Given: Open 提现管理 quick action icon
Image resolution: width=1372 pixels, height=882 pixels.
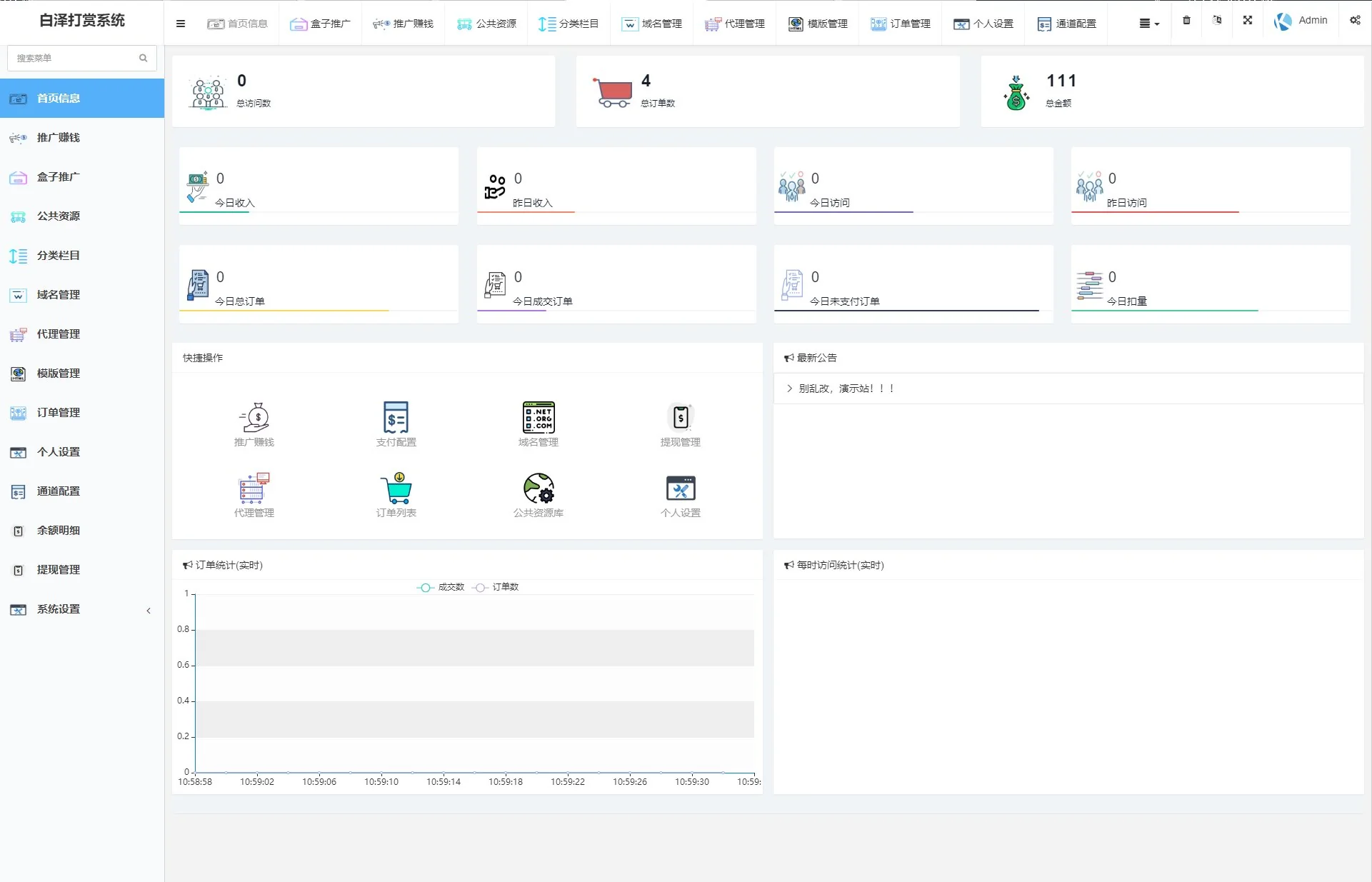Looking at the screenshot, I should point(680,418).
